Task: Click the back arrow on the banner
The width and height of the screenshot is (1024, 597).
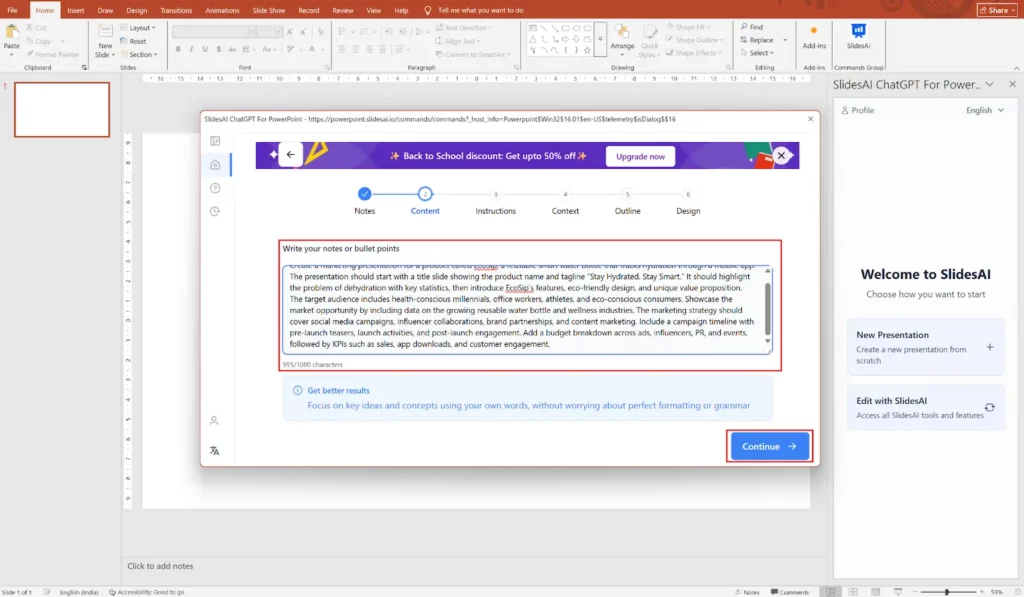Action: coord(290,155)
